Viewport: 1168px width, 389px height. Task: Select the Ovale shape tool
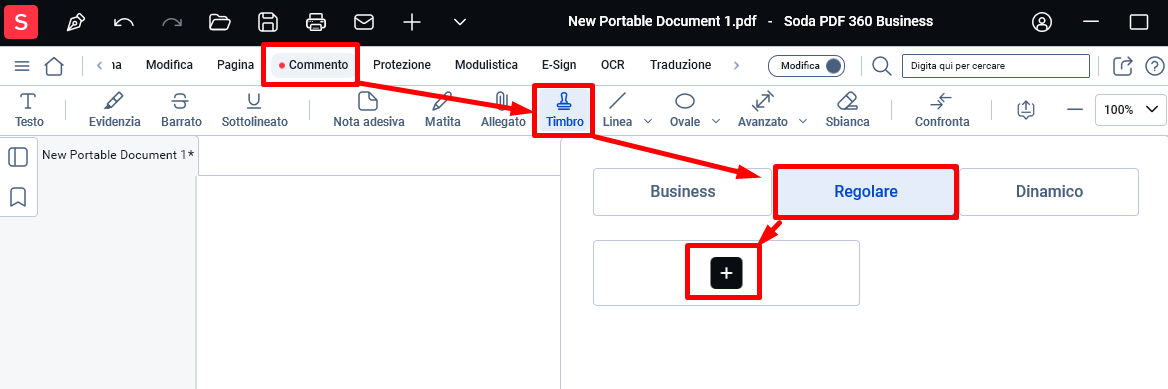[685, 110]
